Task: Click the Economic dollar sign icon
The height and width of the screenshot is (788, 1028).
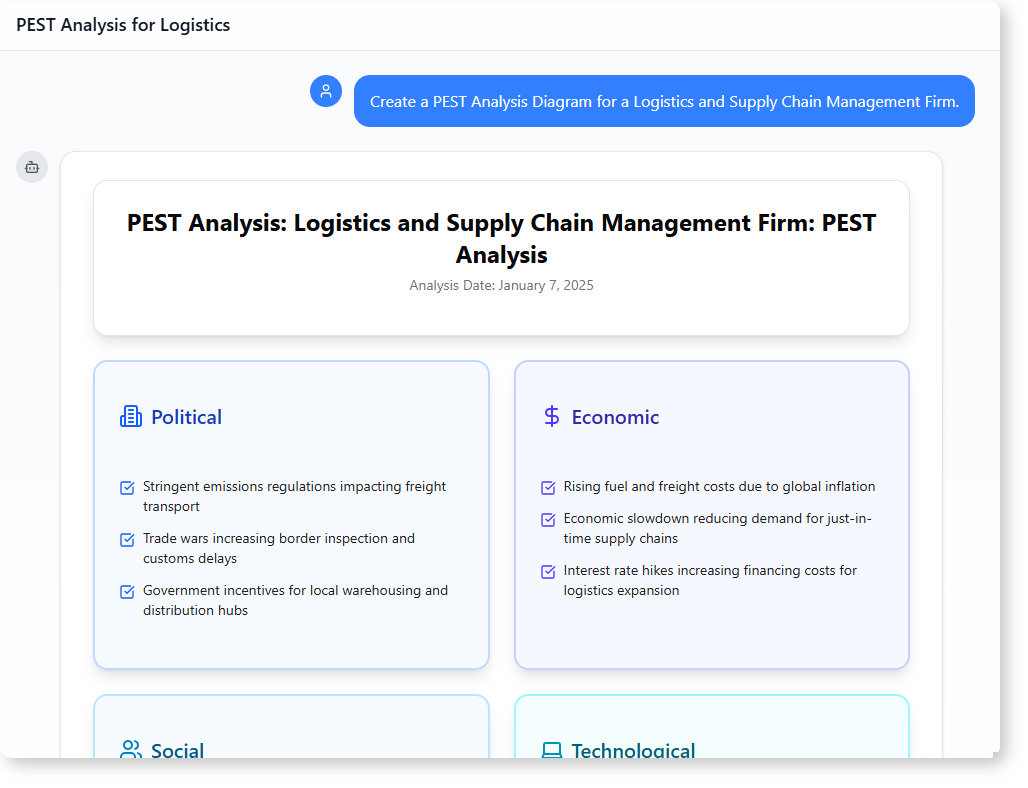Action: tap(551, 416)
